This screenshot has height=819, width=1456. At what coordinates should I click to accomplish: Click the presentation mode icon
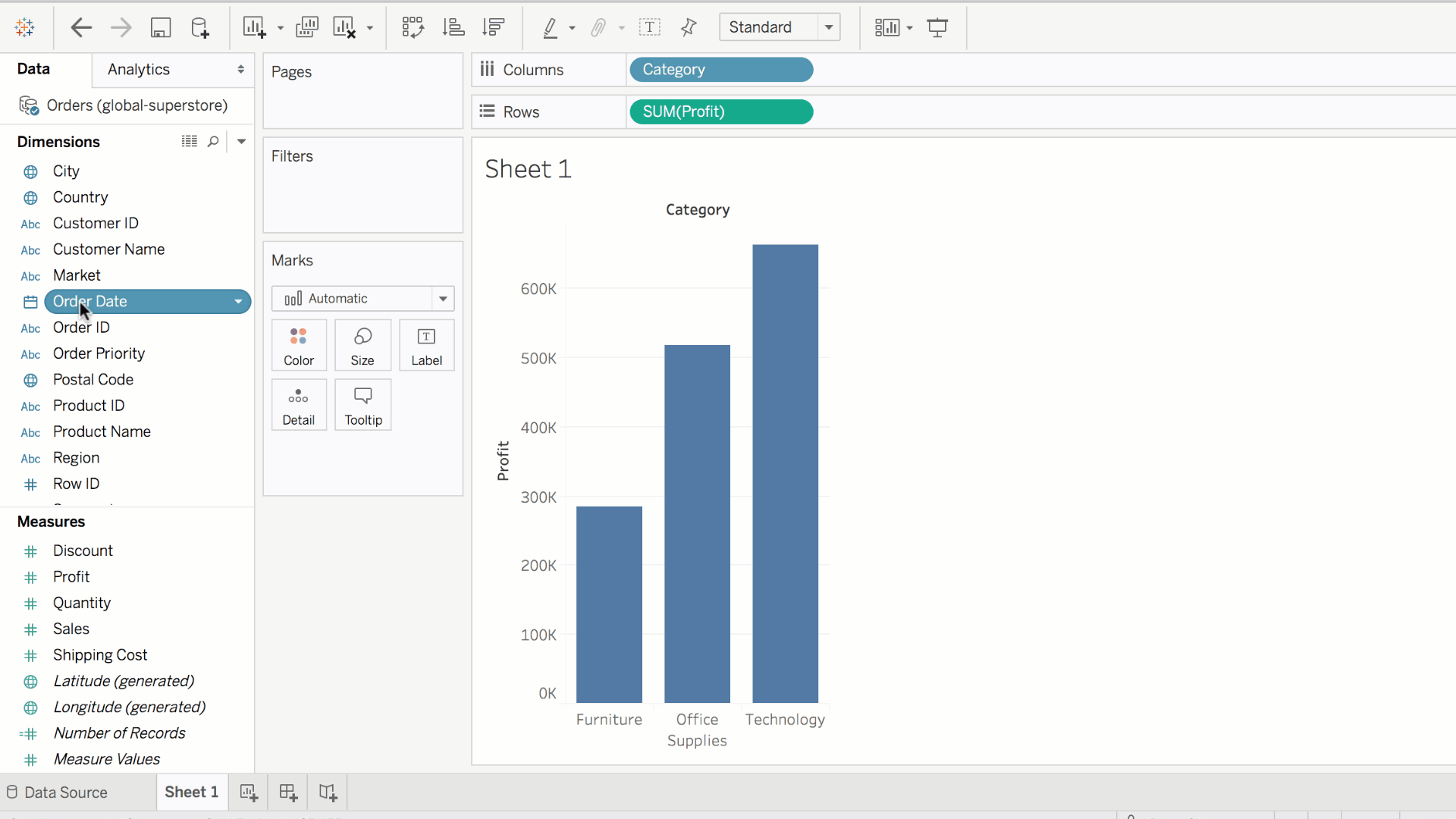click(x=938, y=28)
